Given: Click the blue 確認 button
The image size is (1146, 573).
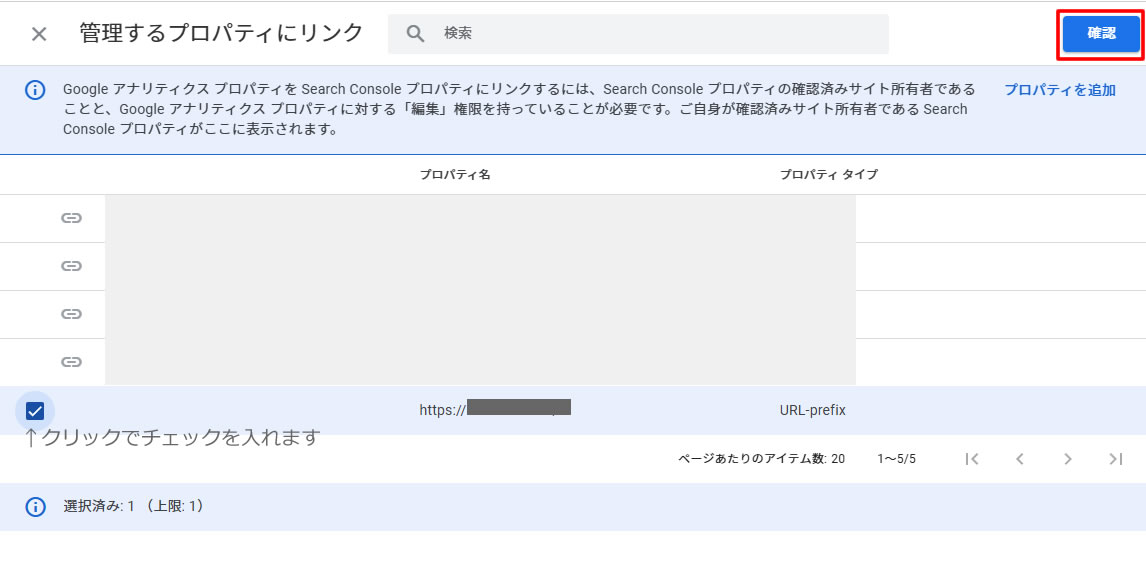Looking at the screenshot, I should tap(1101, 34).
